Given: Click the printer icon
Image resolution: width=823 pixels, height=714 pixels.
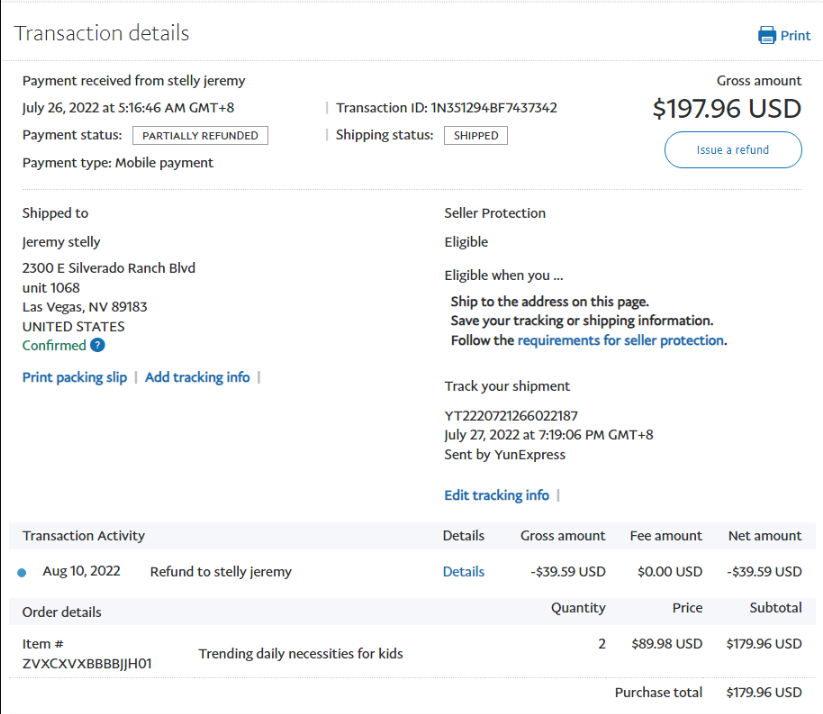Looking at the screenshot, I should click(767, 36).
